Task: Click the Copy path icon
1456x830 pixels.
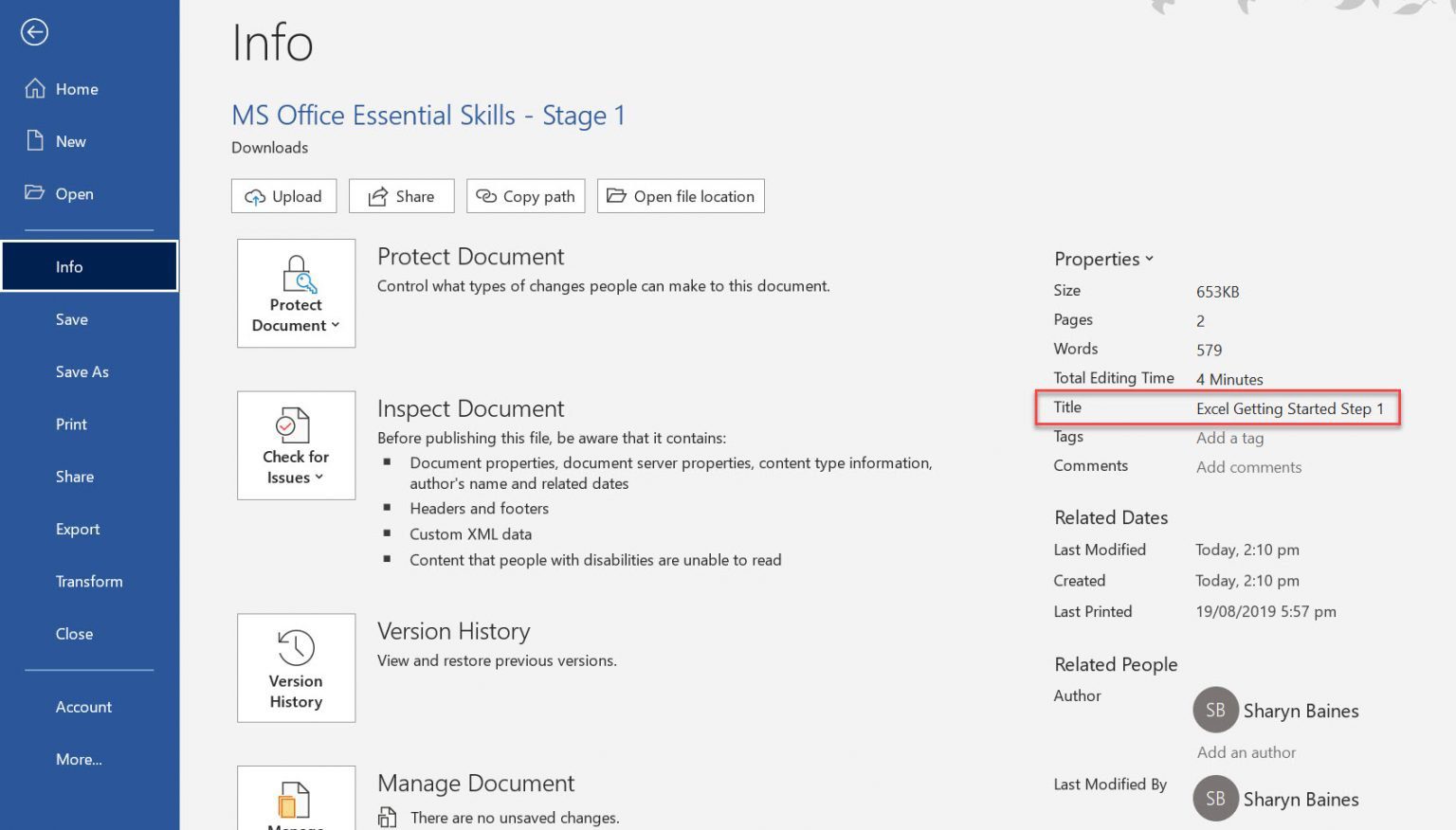Action: click(x=487, y=196)
